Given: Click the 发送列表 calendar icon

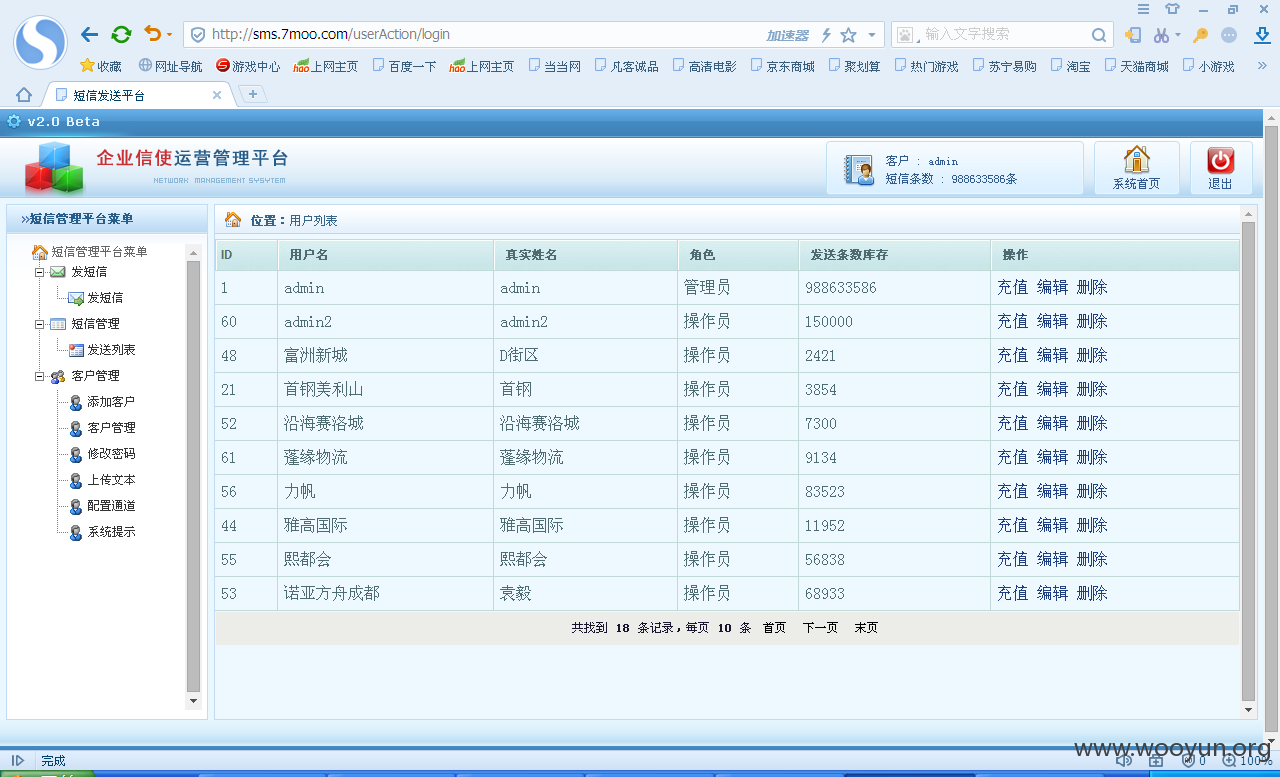Looking at the screenshot, I should 76,350.
